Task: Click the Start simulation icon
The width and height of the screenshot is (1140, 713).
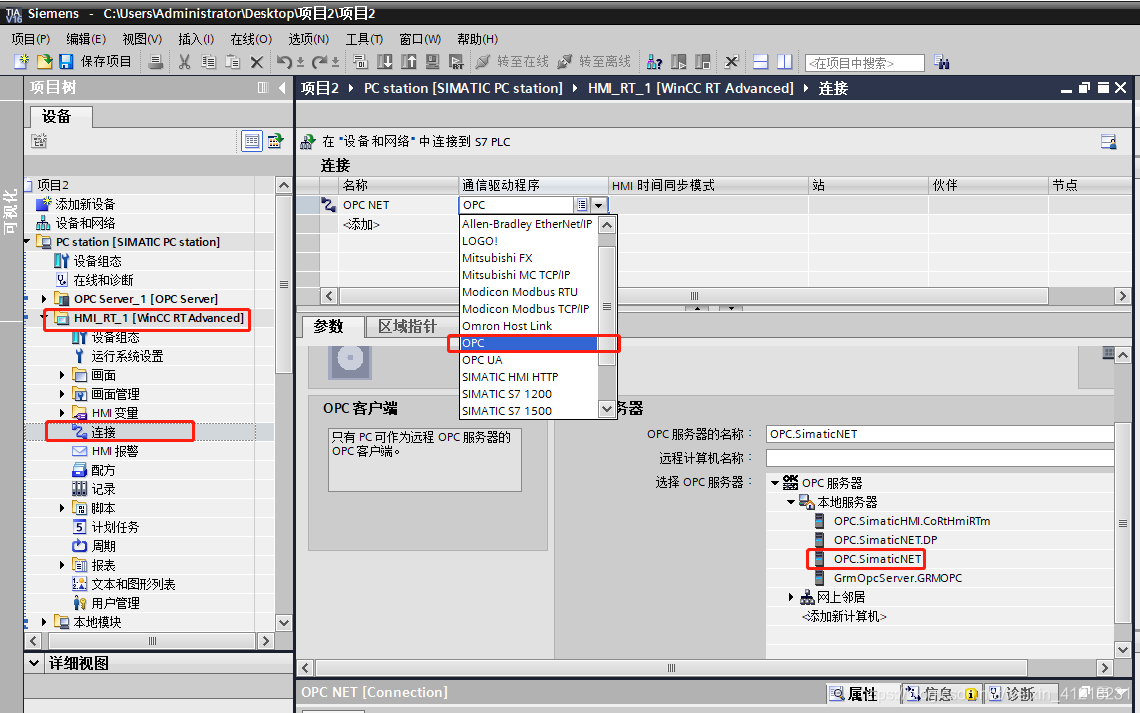Action: click(433, 62)
